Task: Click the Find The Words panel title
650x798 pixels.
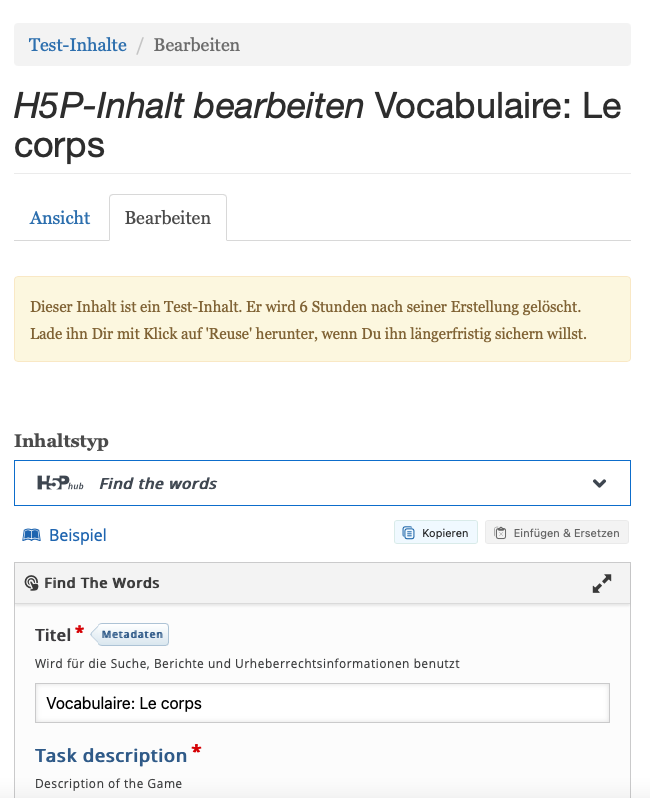Action: coord(101,583)
